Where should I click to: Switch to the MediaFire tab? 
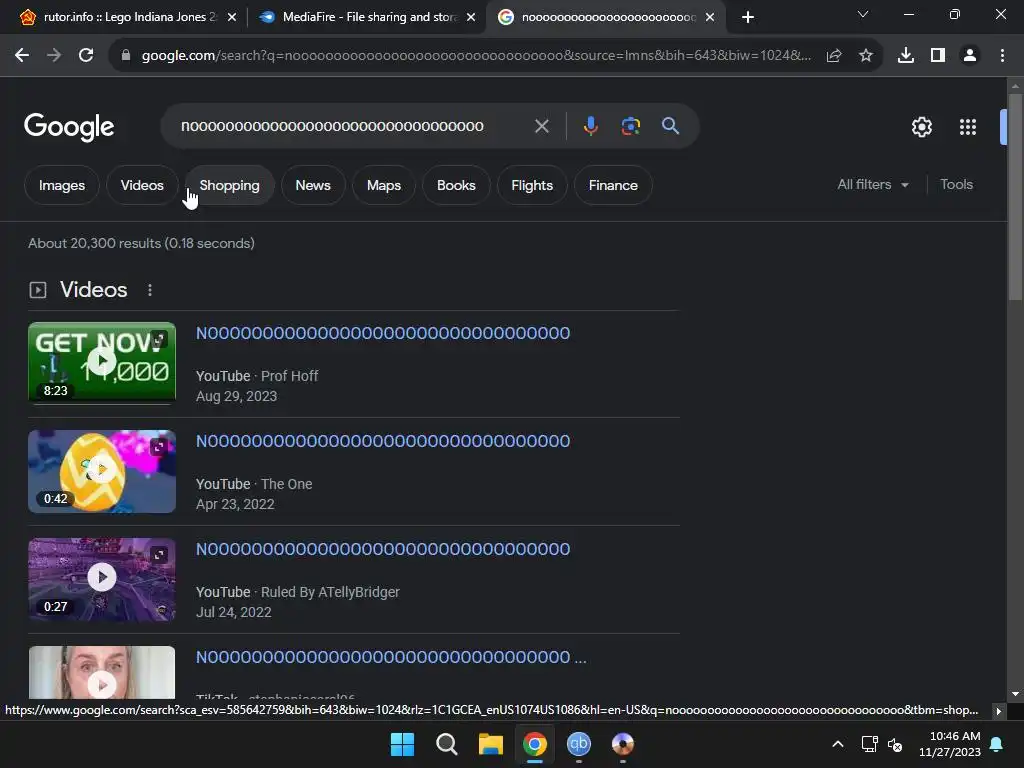pyautogui.click(x=366, y=17)
